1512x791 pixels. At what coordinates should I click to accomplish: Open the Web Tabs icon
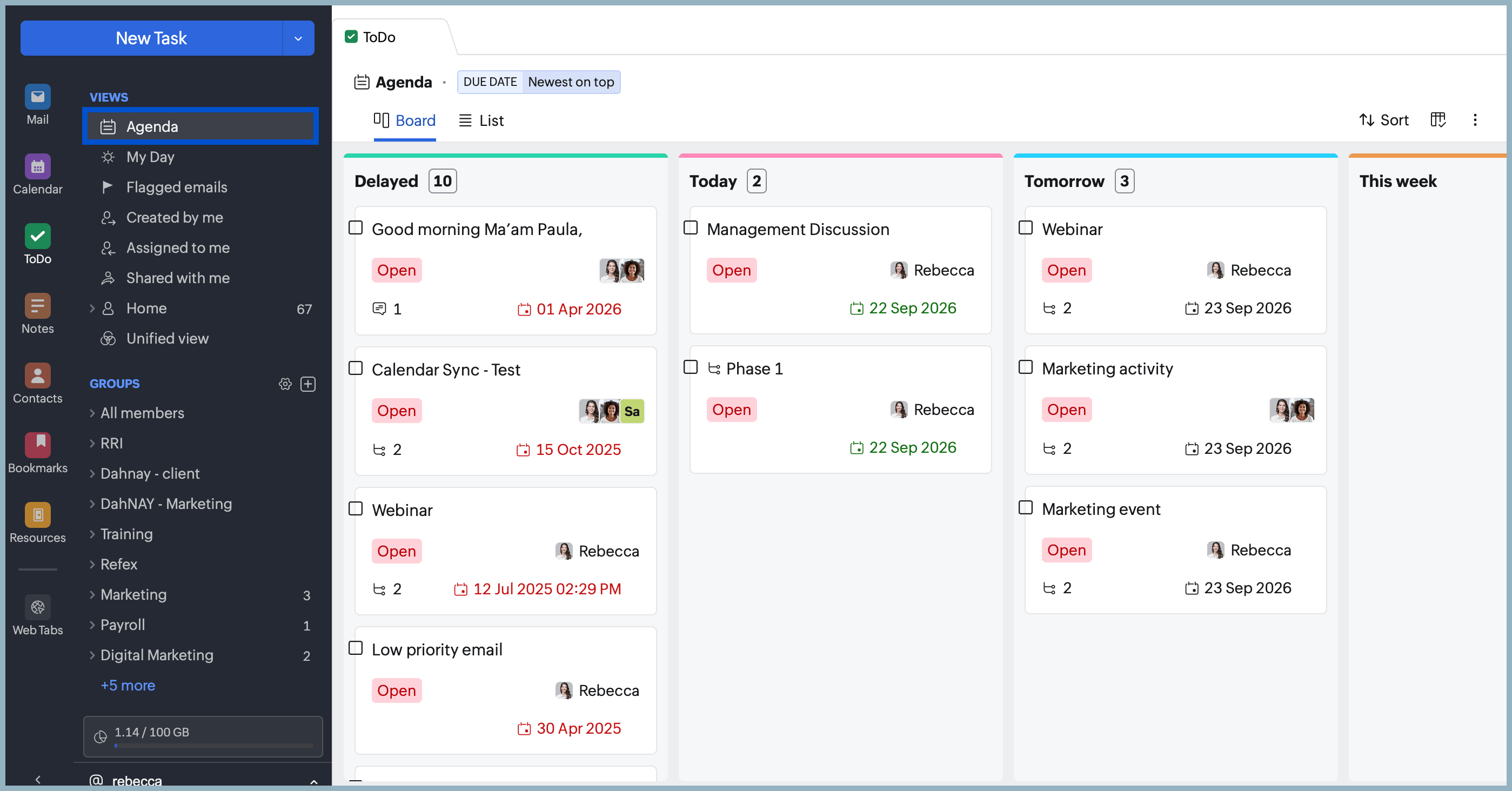coord(38,607)
